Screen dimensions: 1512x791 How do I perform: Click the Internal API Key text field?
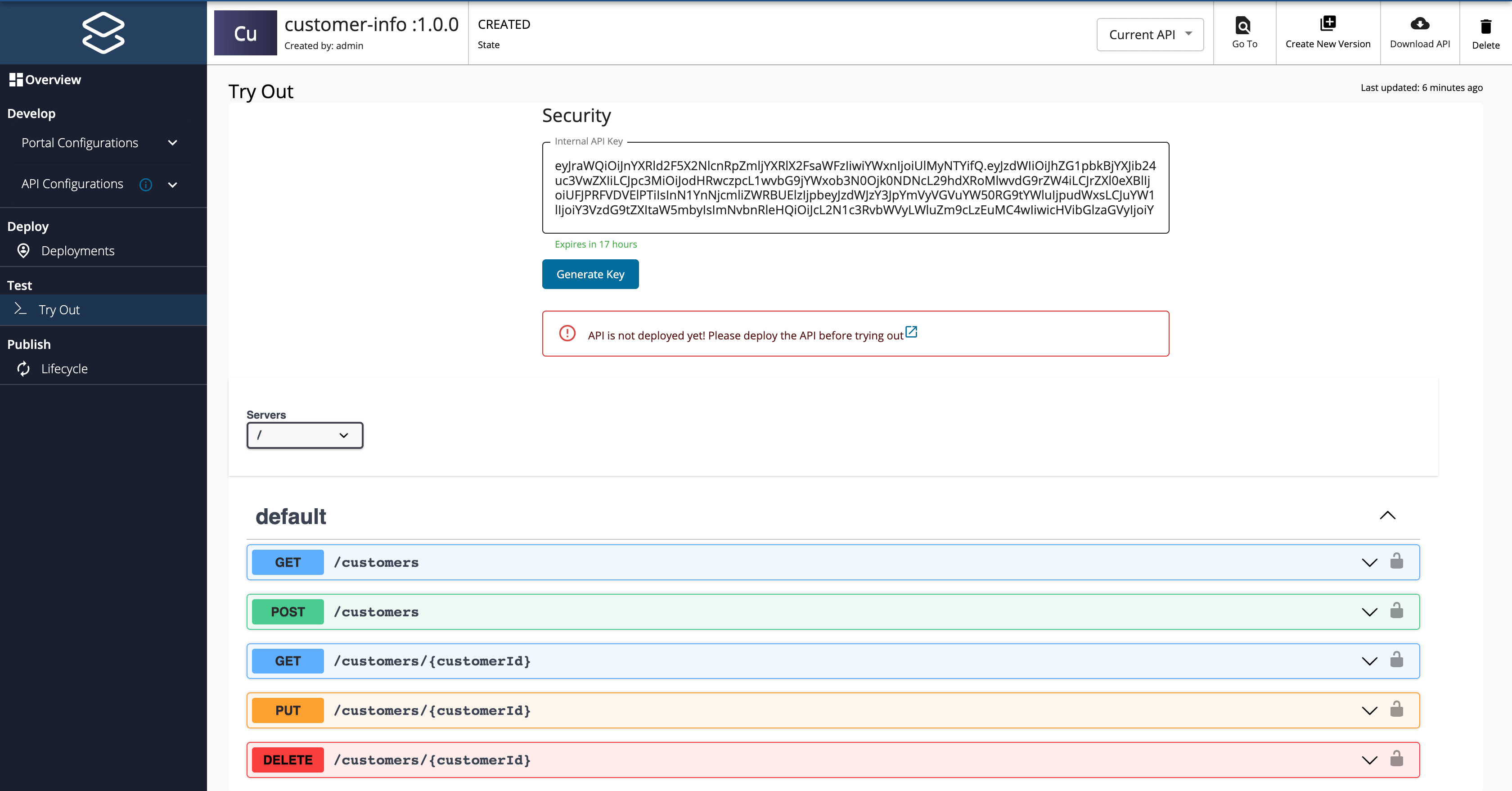coord(855,188)
